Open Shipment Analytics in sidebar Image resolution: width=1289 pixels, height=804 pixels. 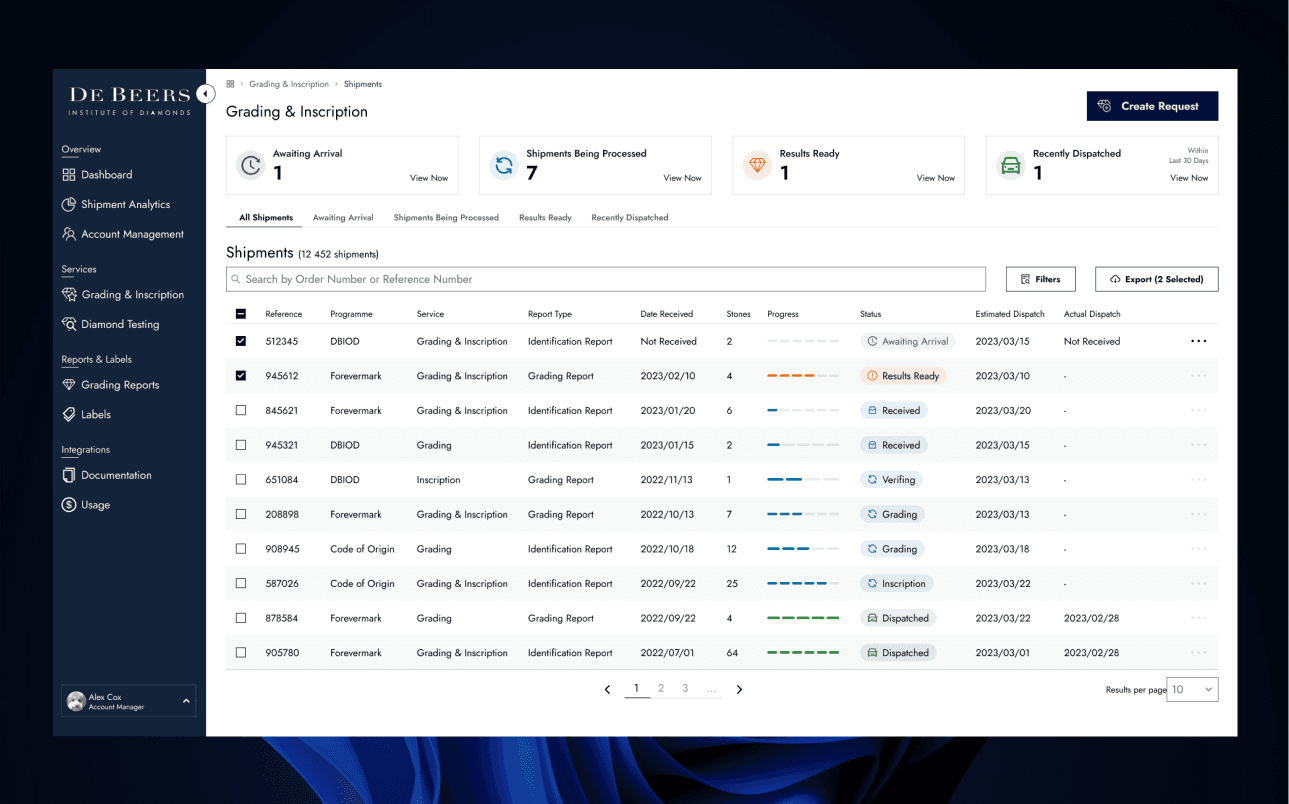pos(116,205)
